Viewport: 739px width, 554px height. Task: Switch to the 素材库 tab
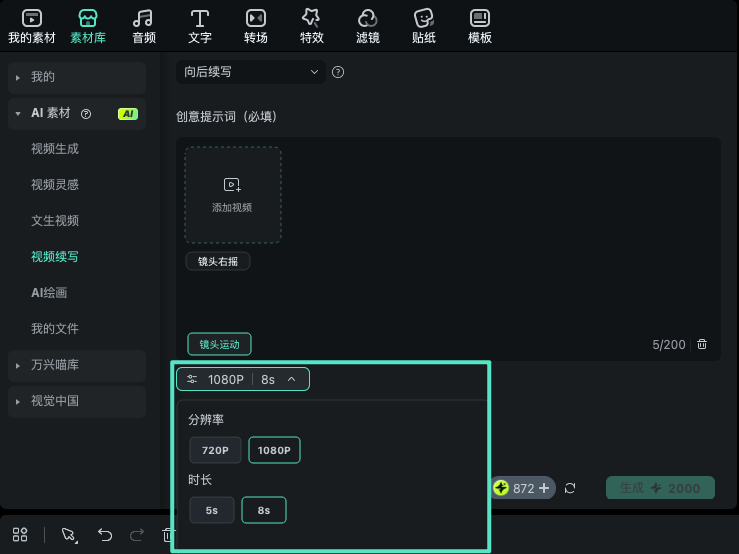[88, 27]
